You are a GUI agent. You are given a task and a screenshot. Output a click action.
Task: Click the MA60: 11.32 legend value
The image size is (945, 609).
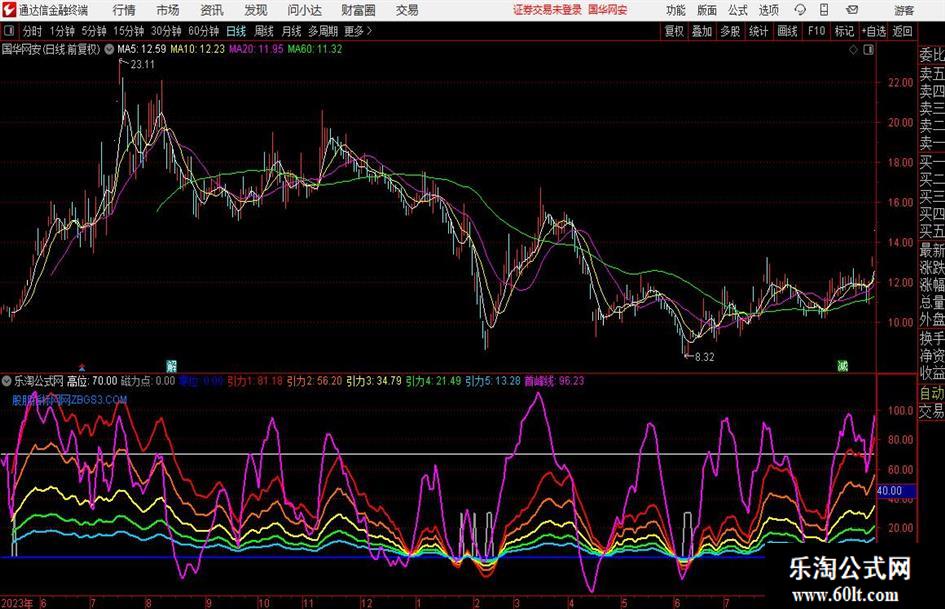click(315, 49)
